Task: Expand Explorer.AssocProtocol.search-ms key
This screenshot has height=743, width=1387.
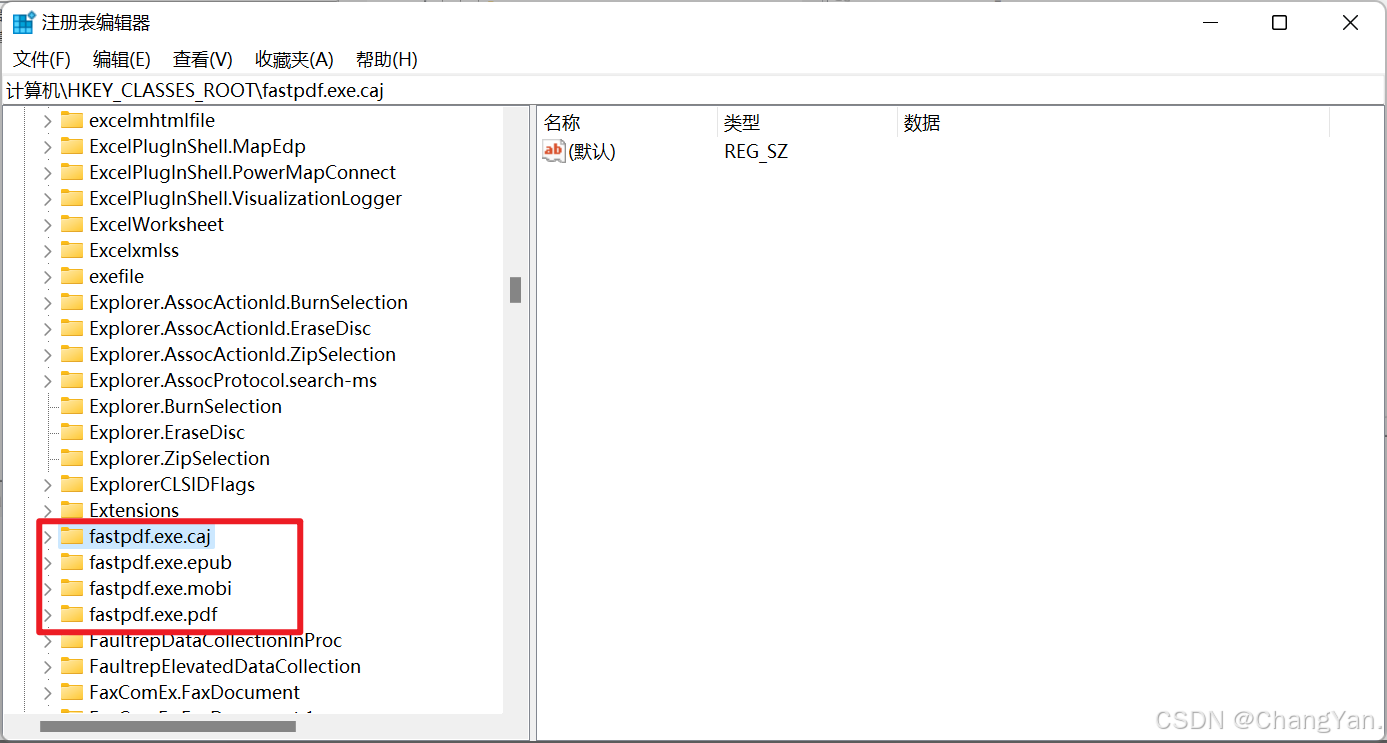Action: point(47,380)
